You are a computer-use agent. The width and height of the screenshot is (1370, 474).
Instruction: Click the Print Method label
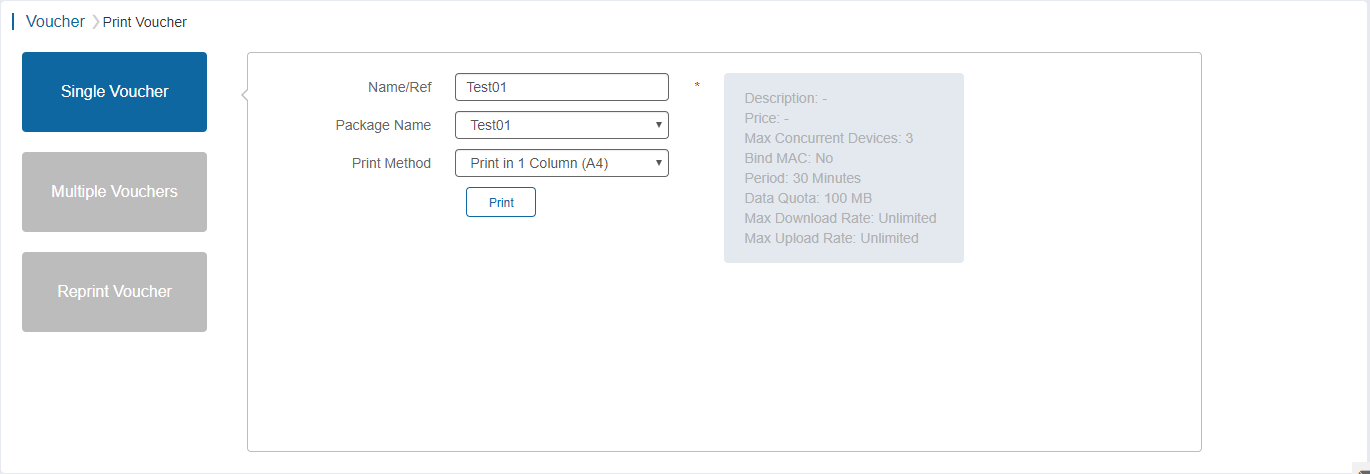[391, 163]
